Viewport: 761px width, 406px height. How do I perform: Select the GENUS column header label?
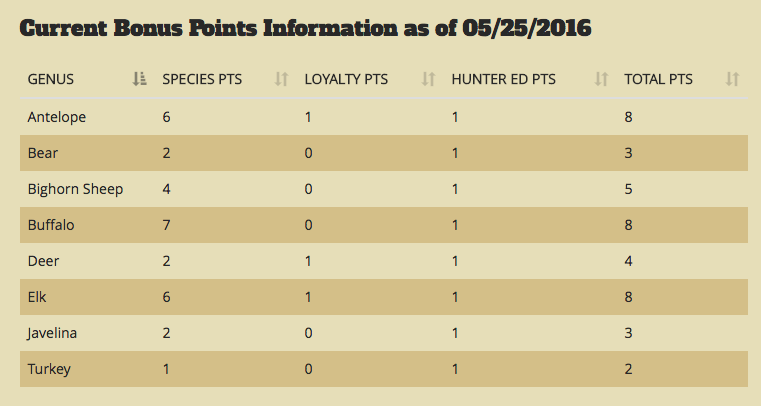50,79
